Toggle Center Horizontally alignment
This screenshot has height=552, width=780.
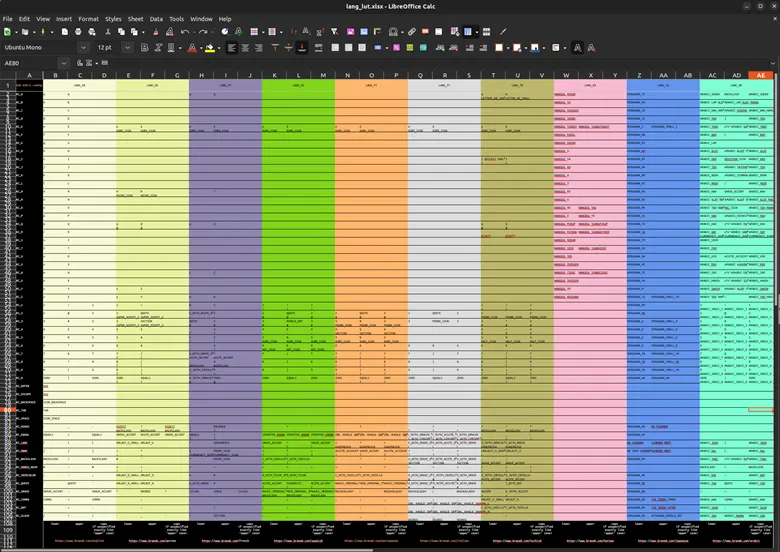(x=245, y=48)
